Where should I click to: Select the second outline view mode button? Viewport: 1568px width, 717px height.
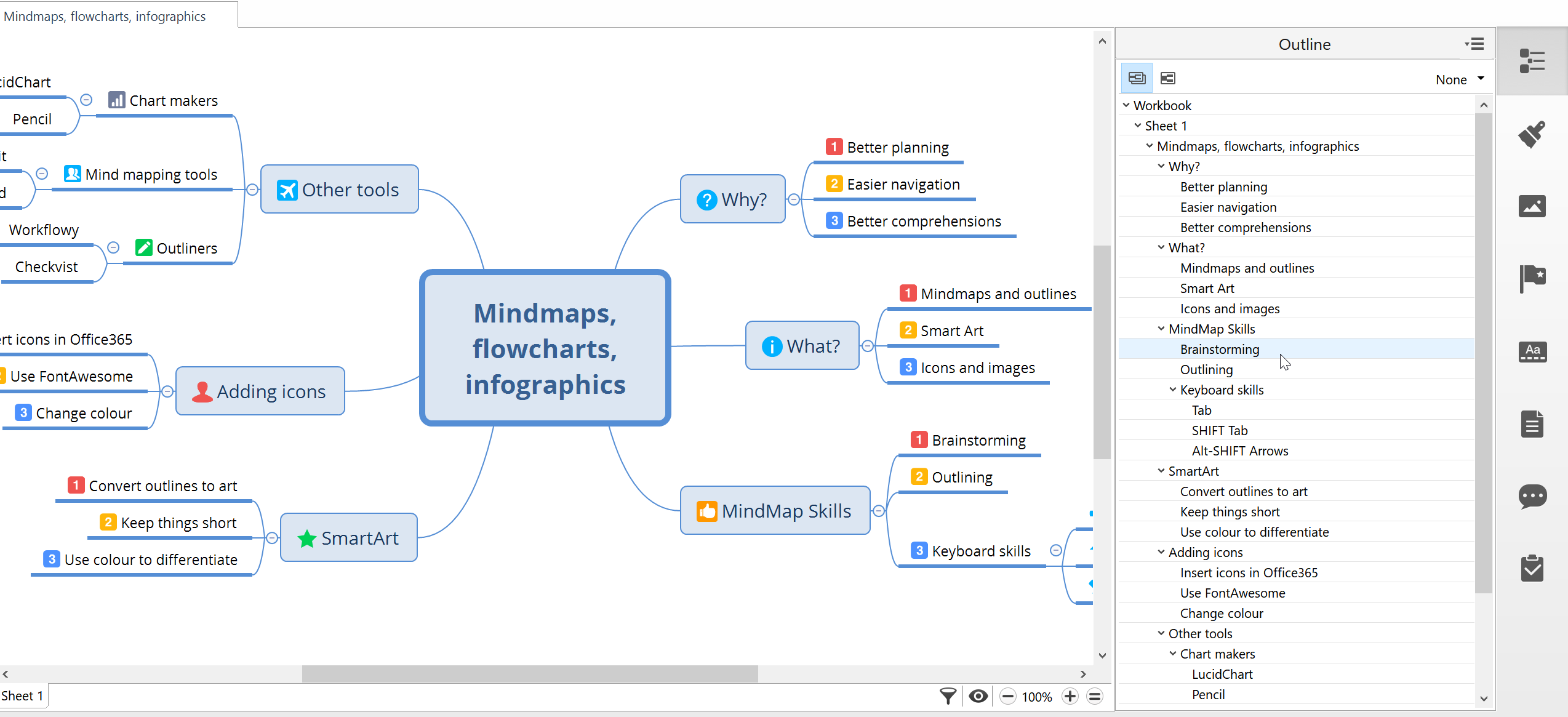[x=1167, y=78]
